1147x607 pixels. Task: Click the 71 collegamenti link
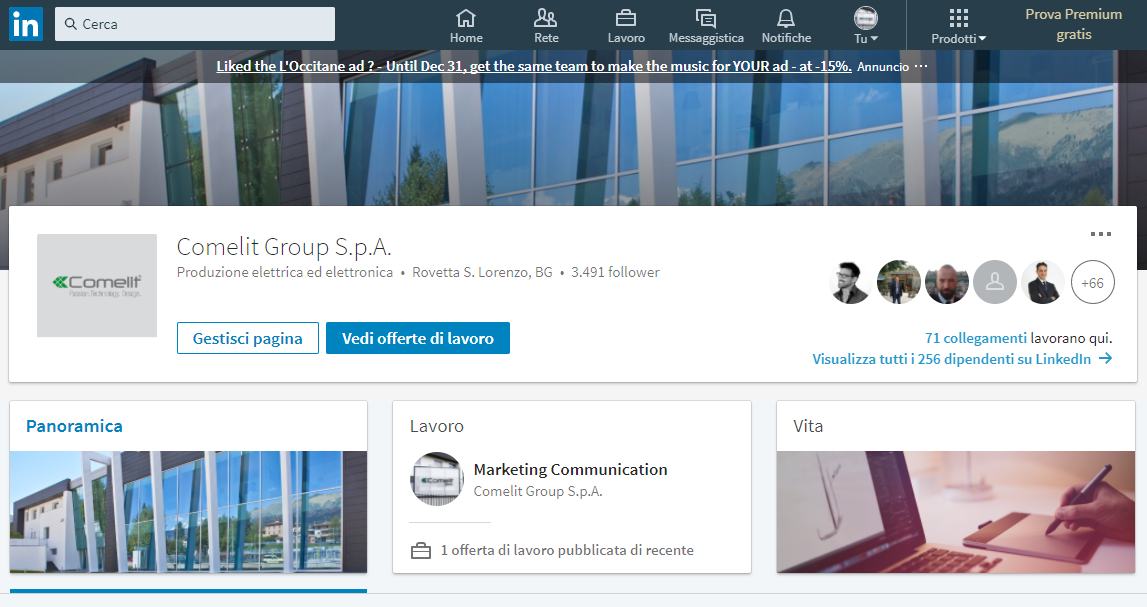(976, 338)
